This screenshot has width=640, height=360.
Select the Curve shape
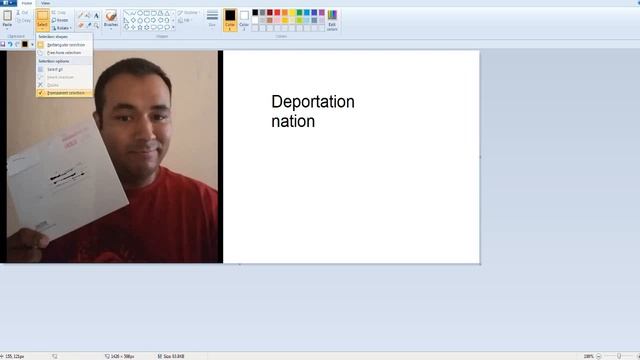[x=133, y=13]
